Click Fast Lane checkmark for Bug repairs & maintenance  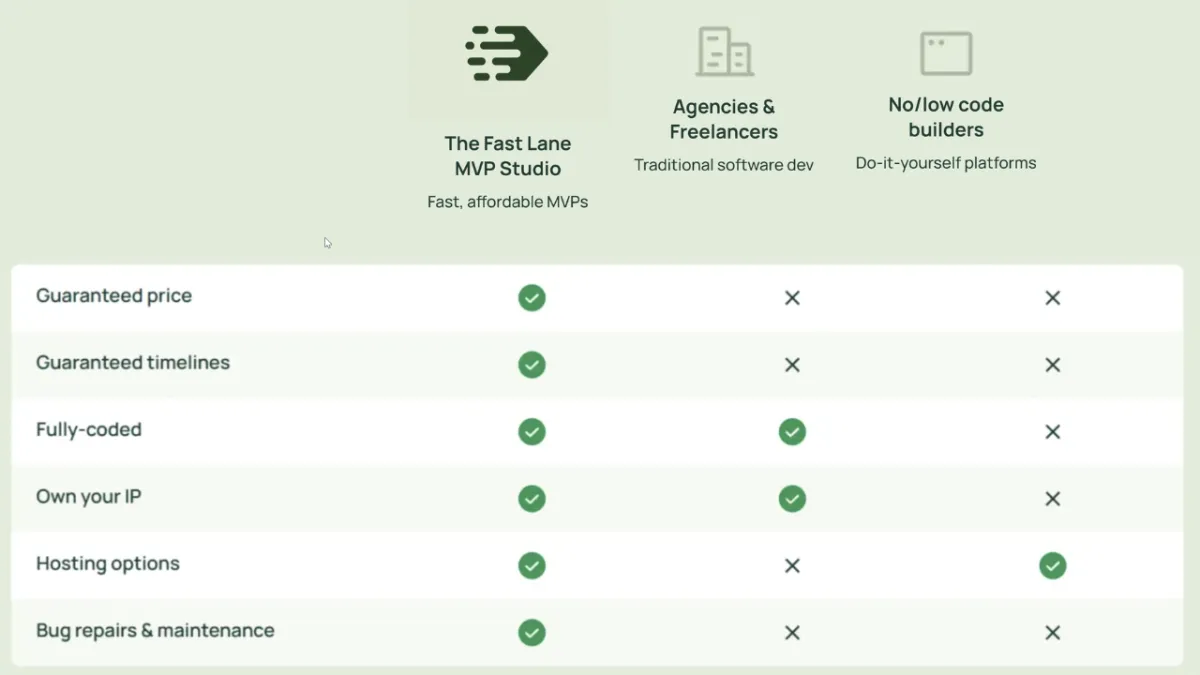[532, 633]
